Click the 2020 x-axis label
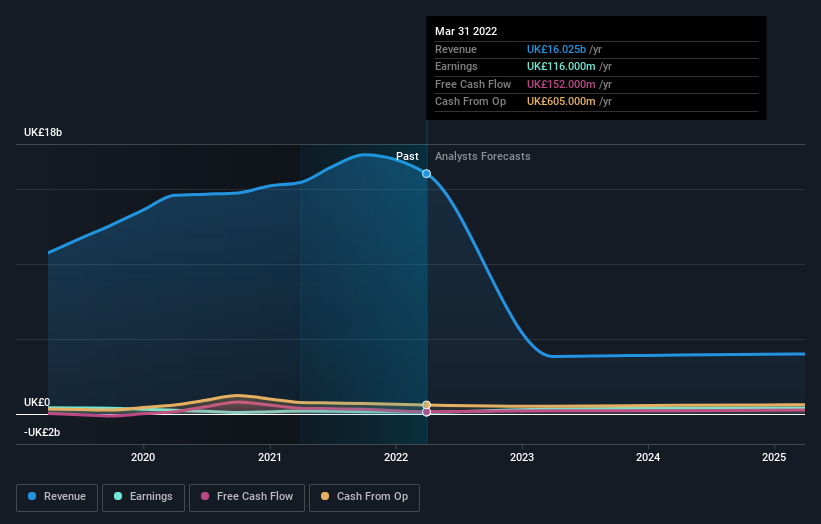Viewport: 821px width, 524px height. (x=143, y=457)
